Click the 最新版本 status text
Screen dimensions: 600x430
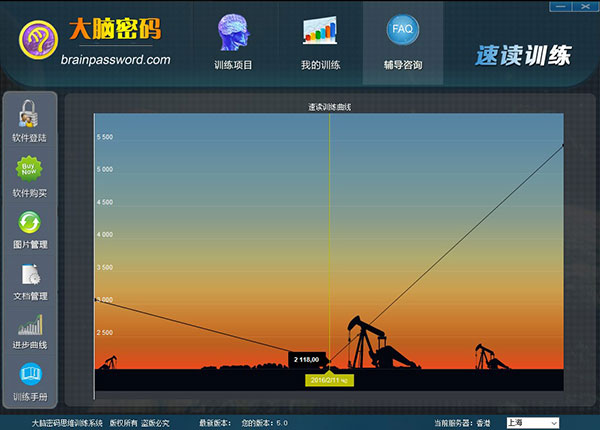pyautogui.click(x=215, y=423)
